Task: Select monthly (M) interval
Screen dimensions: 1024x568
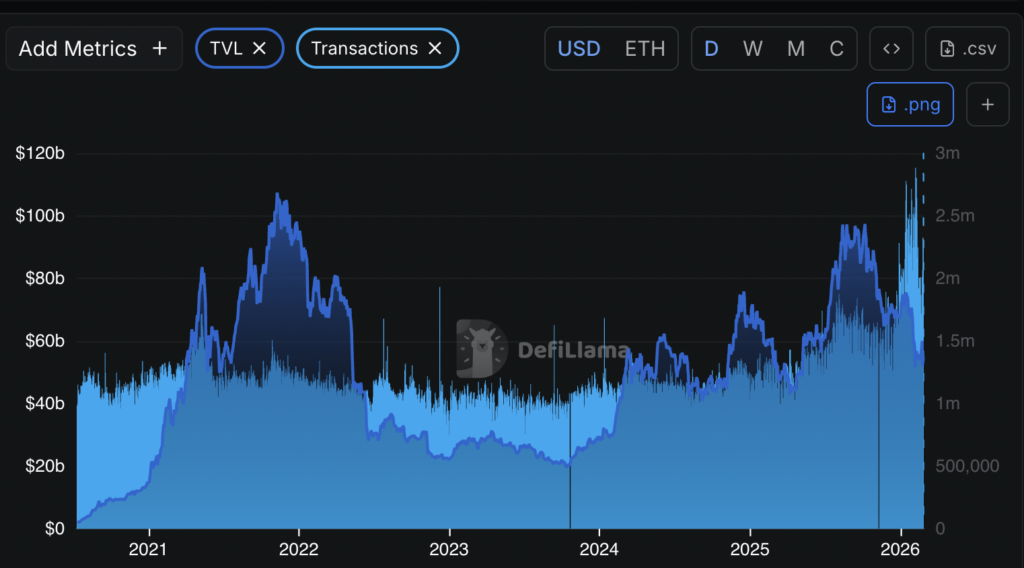Action: pos(795,49)
